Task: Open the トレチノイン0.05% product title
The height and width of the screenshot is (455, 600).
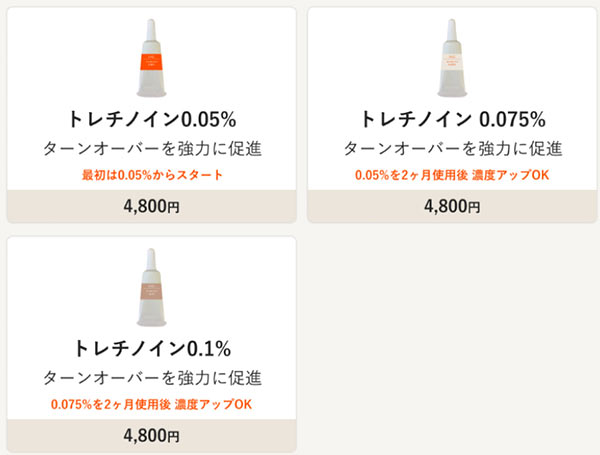Action: pyautogui.click(x=152, y=119)
